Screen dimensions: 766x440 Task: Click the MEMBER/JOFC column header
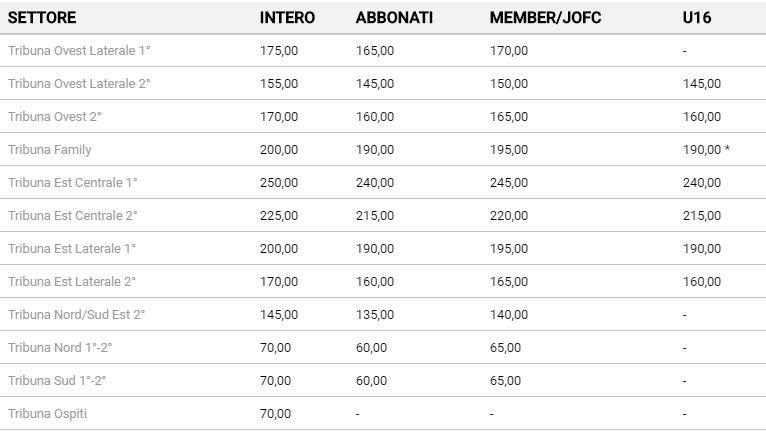click(545, 18)
